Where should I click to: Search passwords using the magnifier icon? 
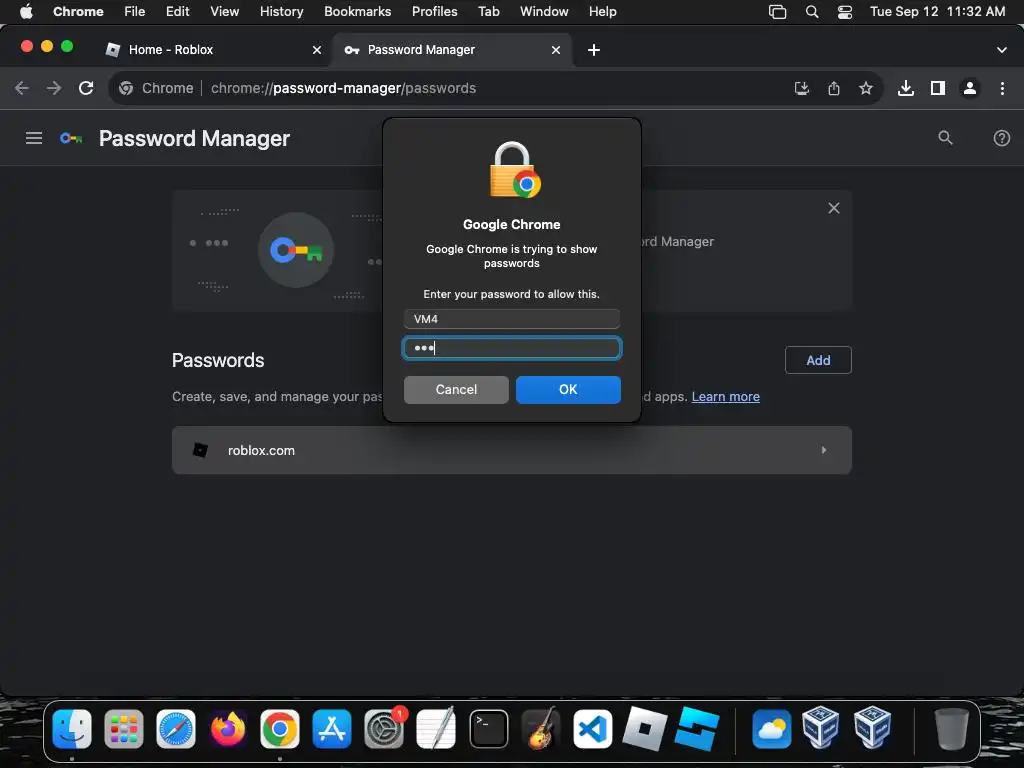pos(945,138)
